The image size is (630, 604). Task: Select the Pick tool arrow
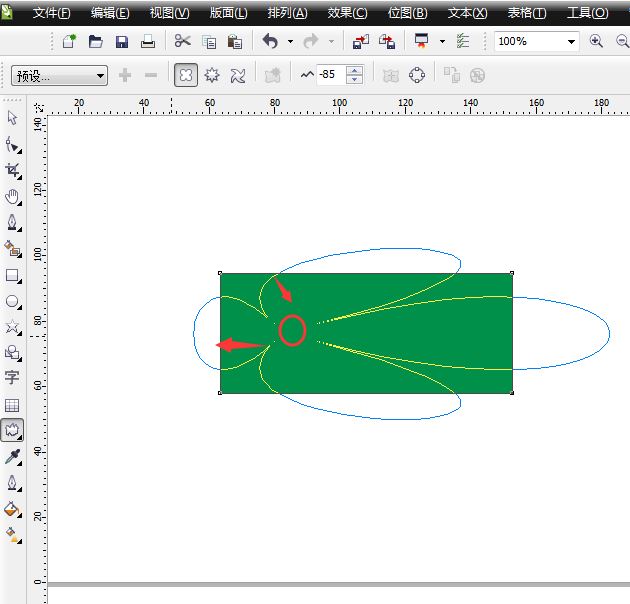coord(12,118)
